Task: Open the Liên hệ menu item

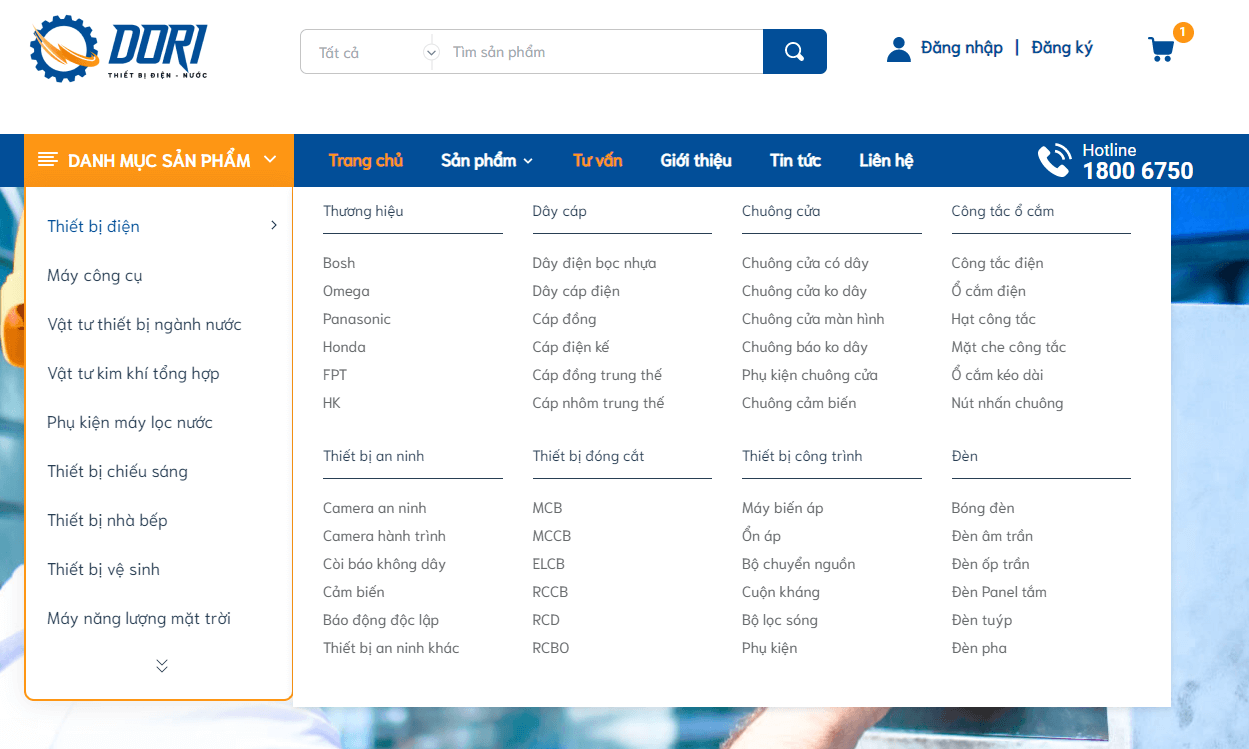Action: point(886,160)
